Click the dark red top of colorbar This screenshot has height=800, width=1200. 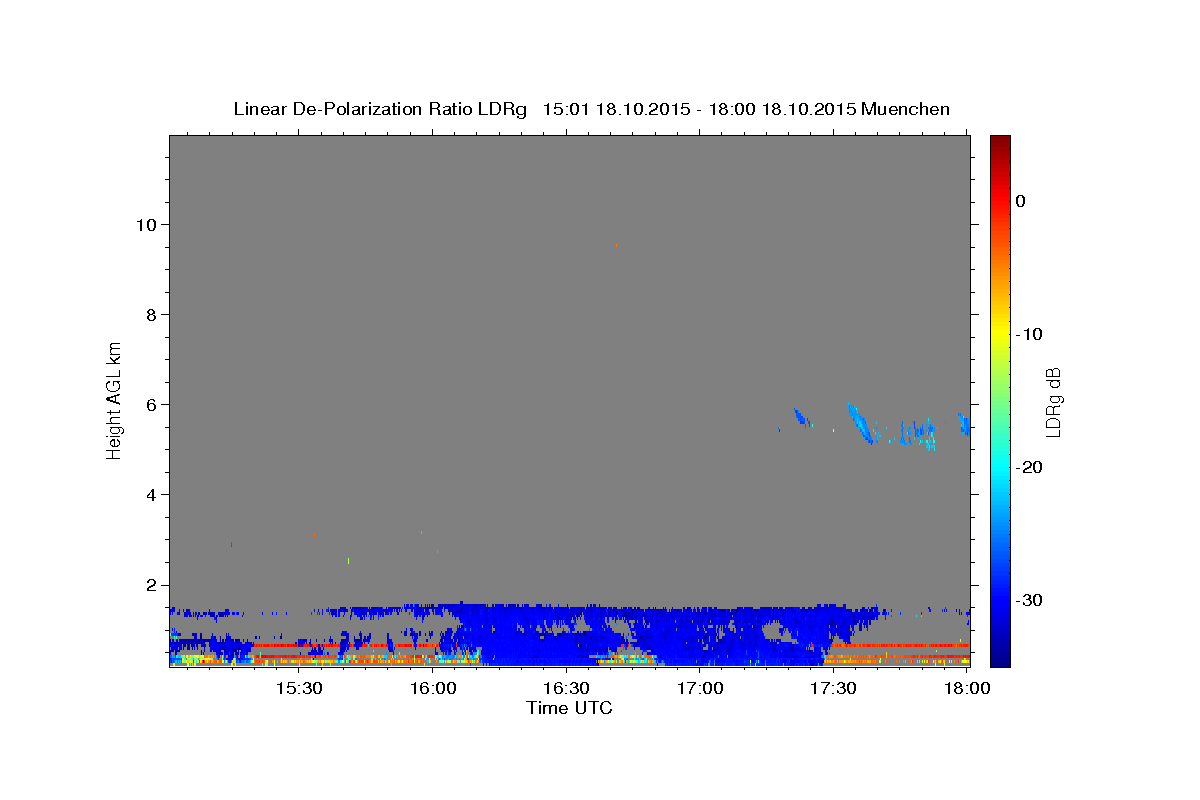pyautogui.click(x=1000, y=142)
